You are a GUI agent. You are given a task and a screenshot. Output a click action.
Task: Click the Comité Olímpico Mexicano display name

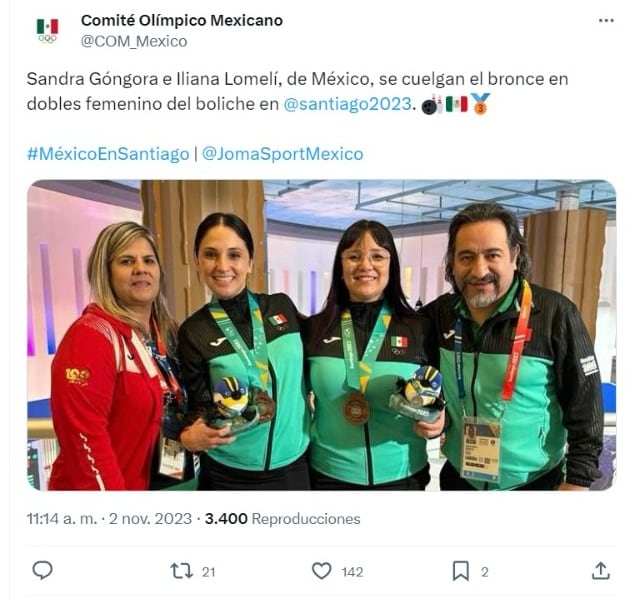(182, 21)
